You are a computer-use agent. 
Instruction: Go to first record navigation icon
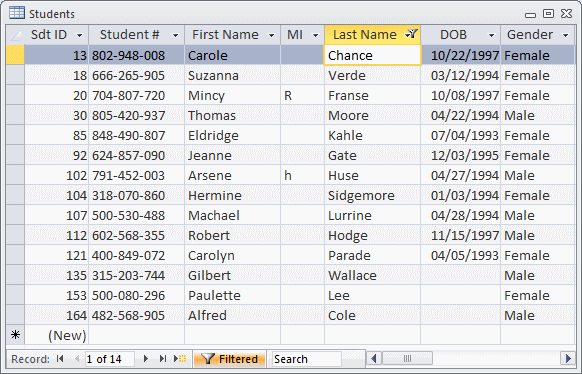pos(60,359)
